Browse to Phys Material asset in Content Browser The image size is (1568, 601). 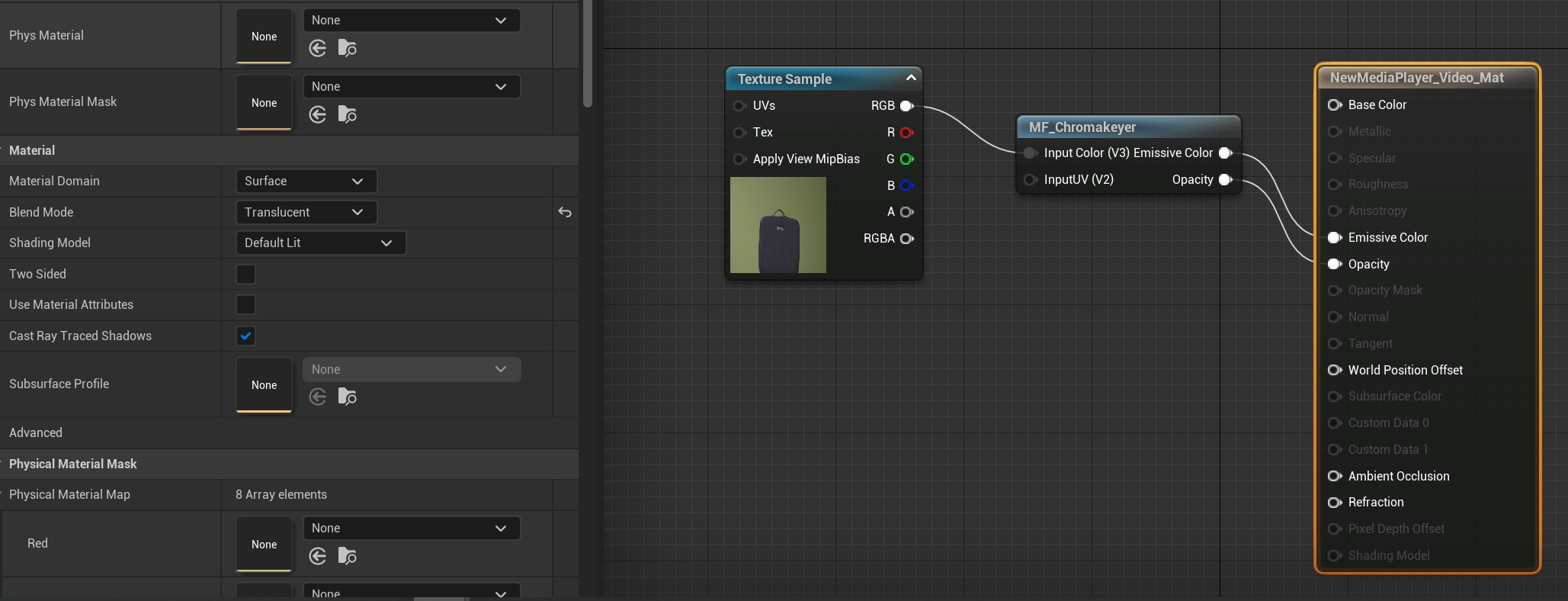(x=347, y=49)
